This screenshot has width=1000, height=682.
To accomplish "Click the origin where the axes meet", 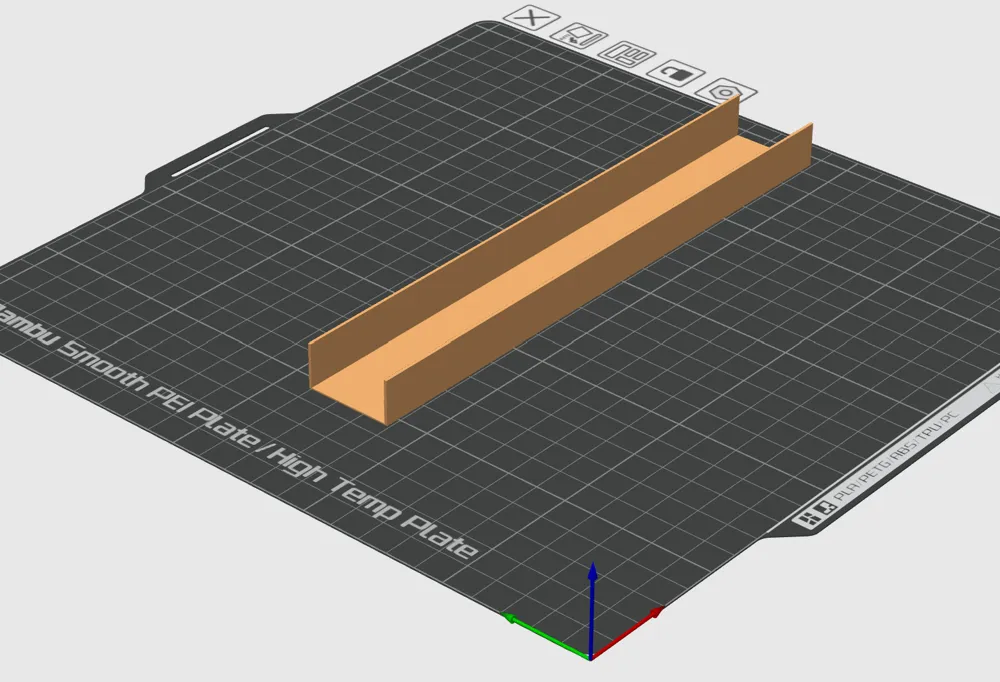I will (x=591, y=657).
